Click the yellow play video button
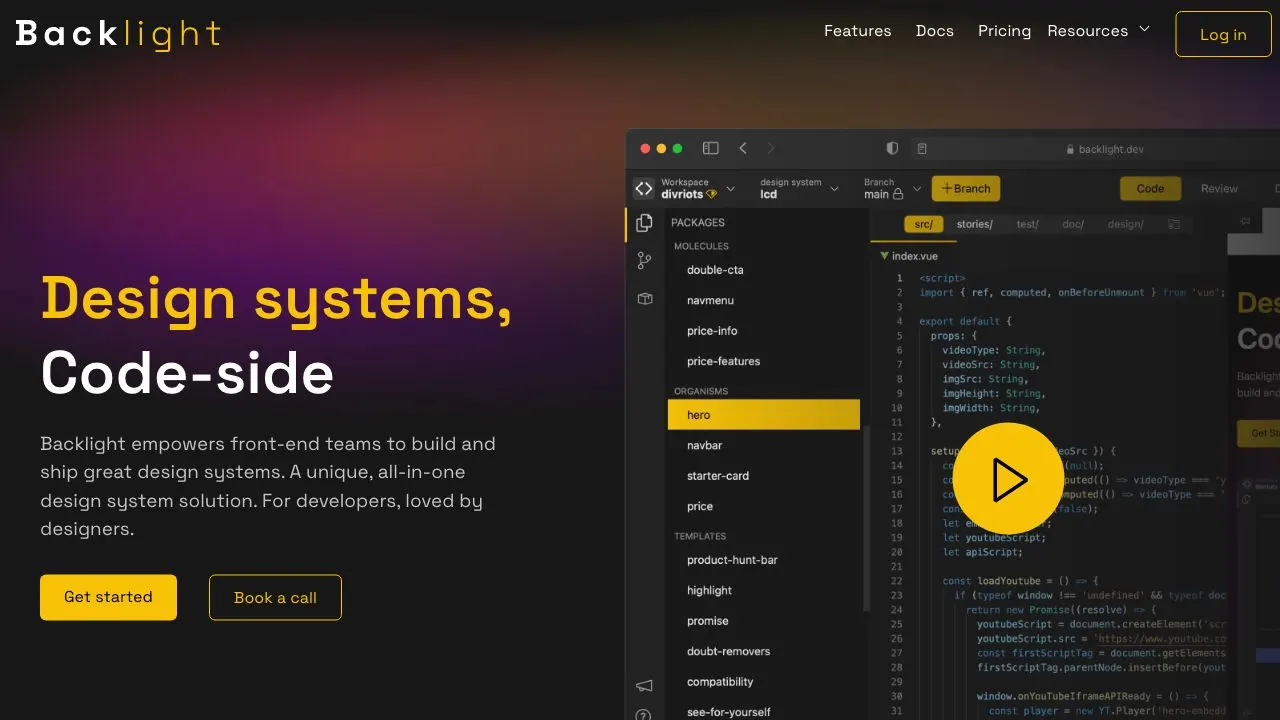The width and height of the screenshot is (1280, 720). click(1008, 479)
